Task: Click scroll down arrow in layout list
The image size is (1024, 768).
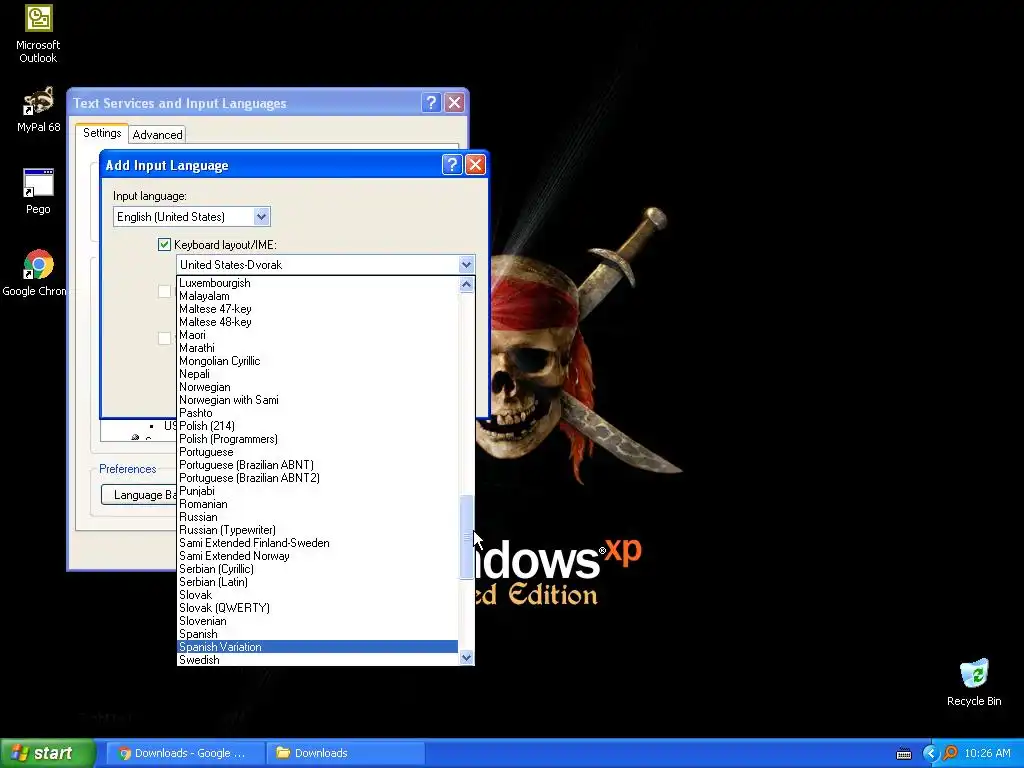Action: 466,658
